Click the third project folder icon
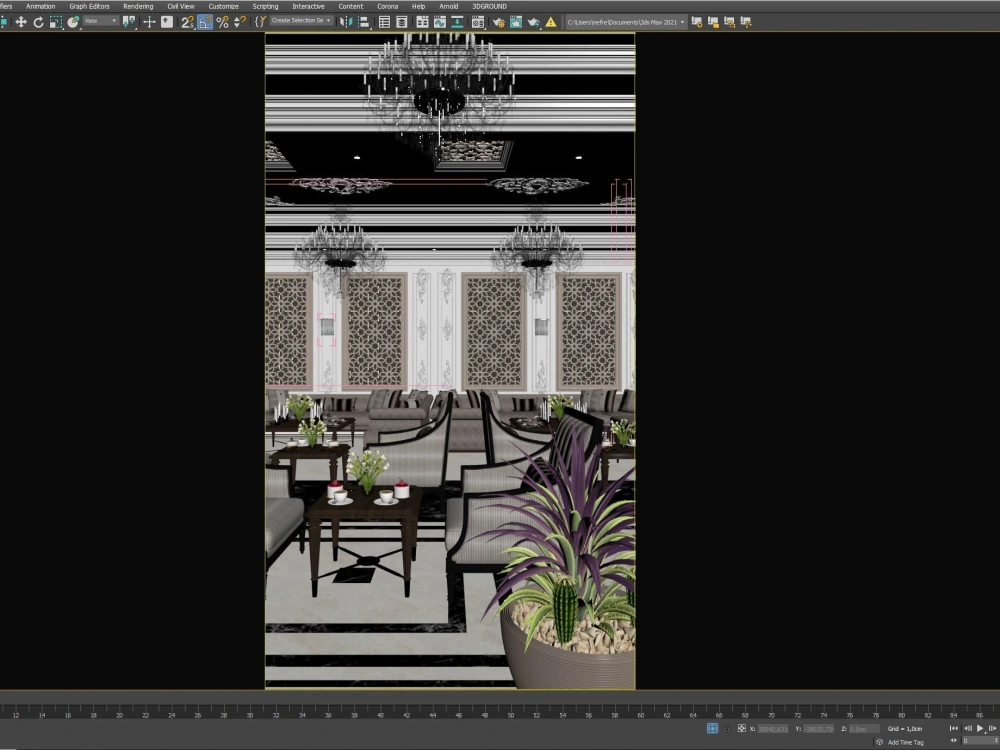Screen dimensions: 1000x750 (729, 22)
